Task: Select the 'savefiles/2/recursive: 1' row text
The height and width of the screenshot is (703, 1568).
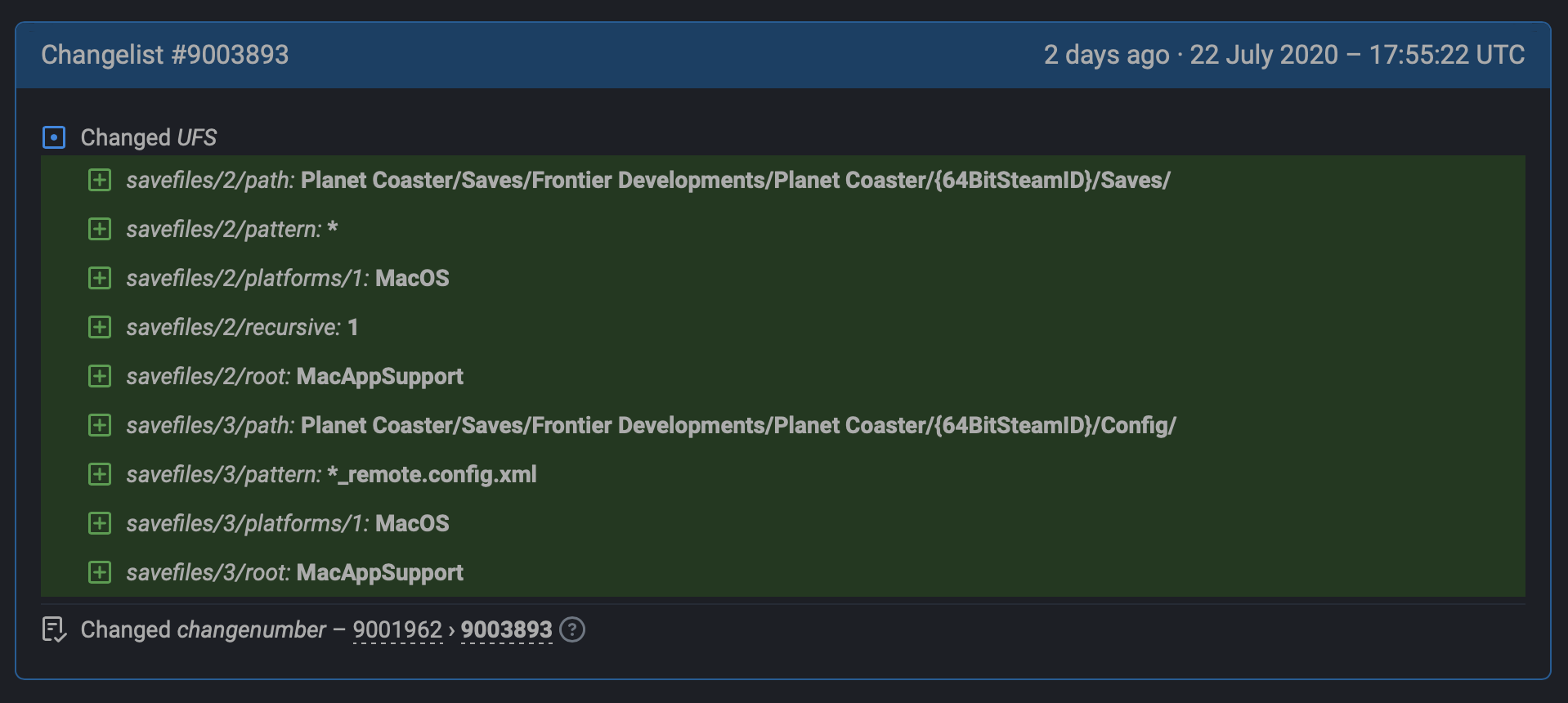Action: [x=242, y=327]
